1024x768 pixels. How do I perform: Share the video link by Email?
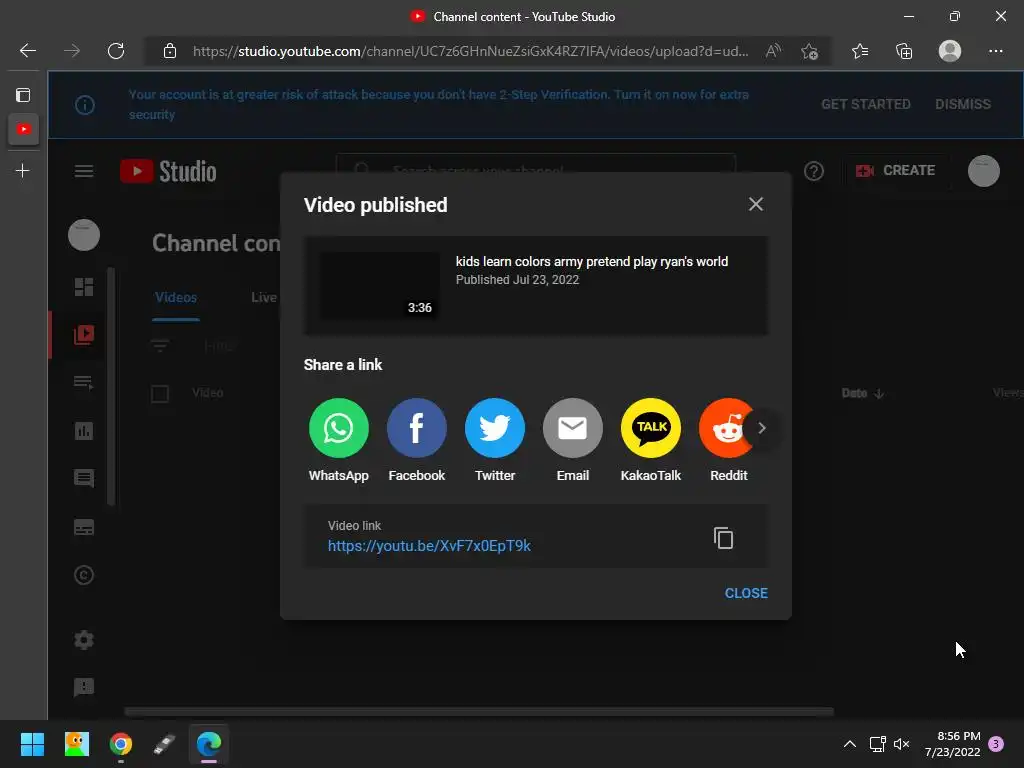[x=573, y=428]
